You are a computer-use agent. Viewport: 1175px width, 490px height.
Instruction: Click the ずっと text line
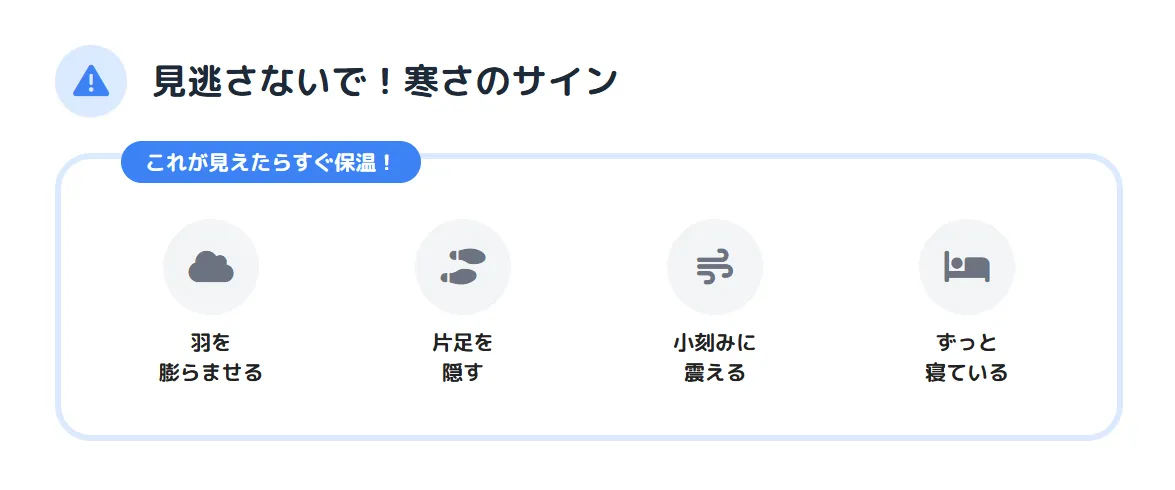[967, 343]
